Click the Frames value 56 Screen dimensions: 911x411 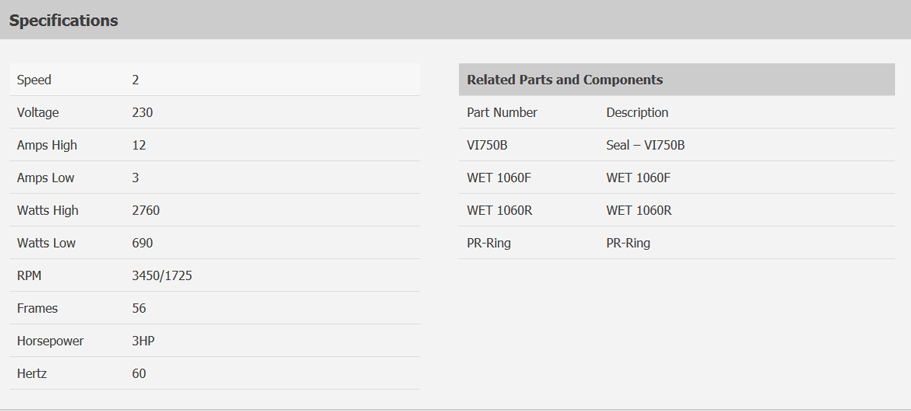(x=139, y=308)
